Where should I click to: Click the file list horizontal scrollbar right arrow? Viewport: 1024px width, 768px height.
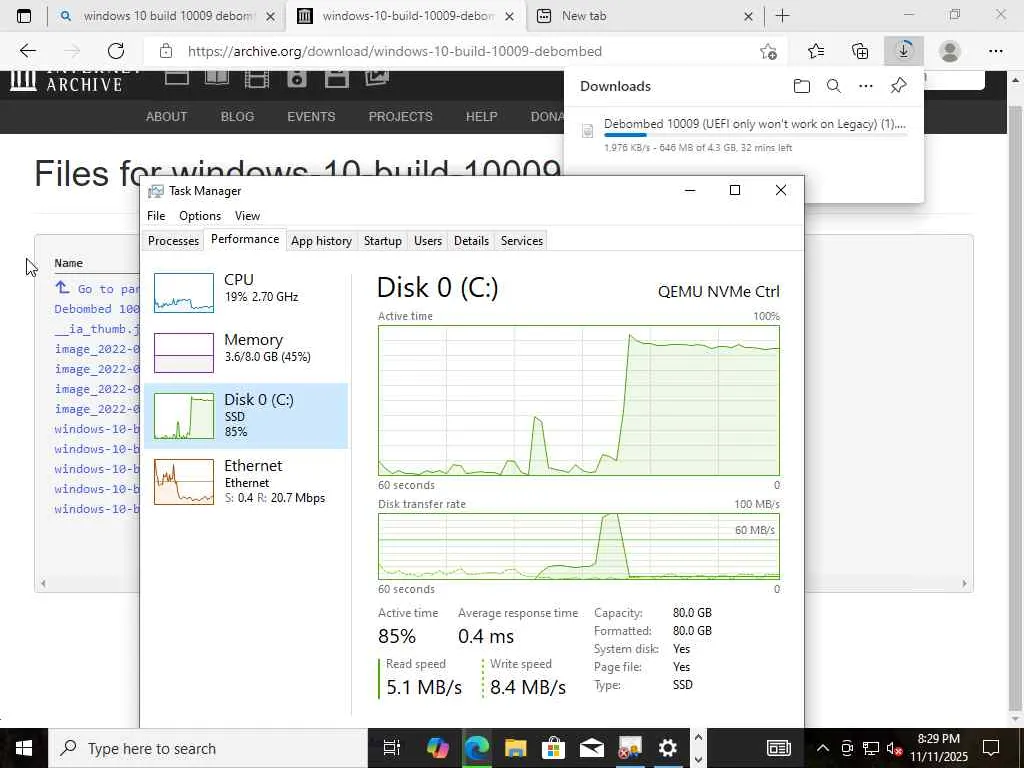964,583
